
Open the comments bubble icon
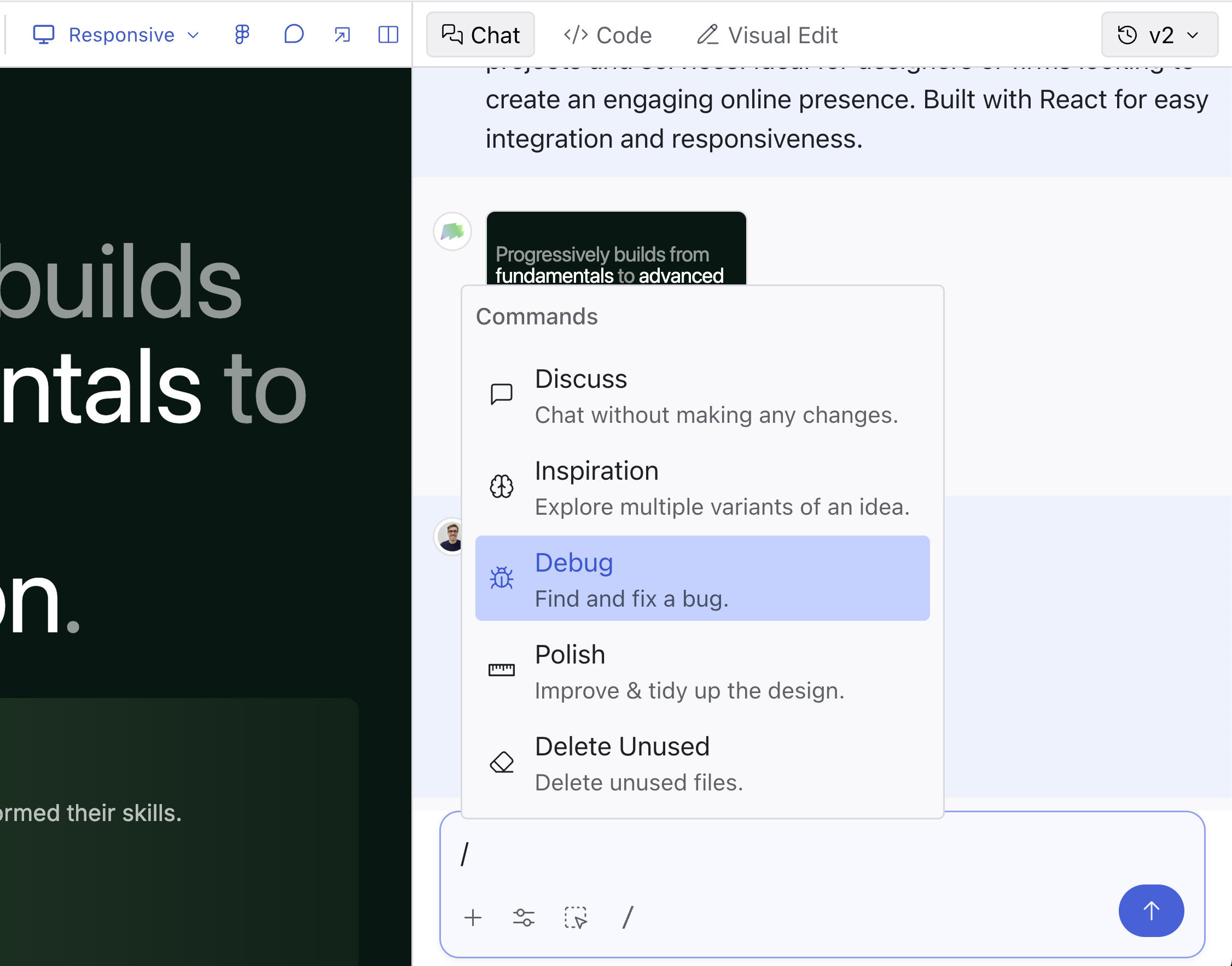point(294,34)
